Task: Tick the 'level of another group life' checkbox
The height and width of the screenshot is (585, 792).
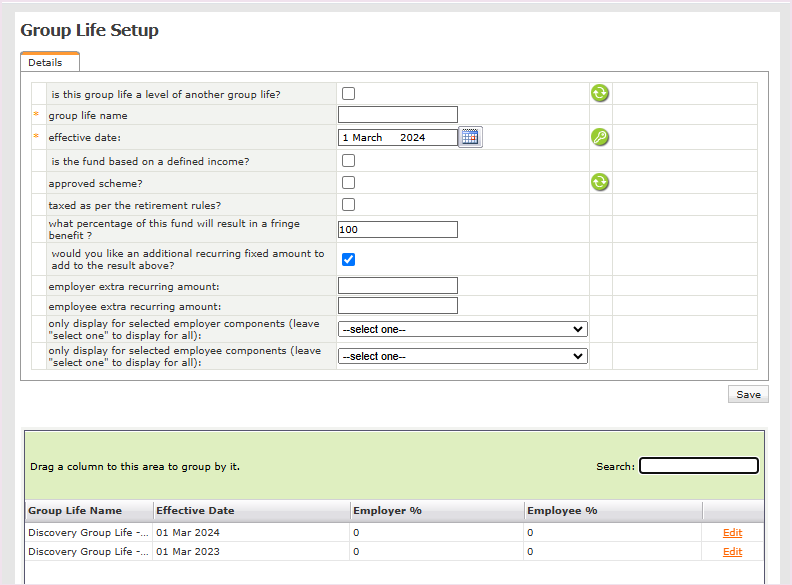Action: pos(349,94)
